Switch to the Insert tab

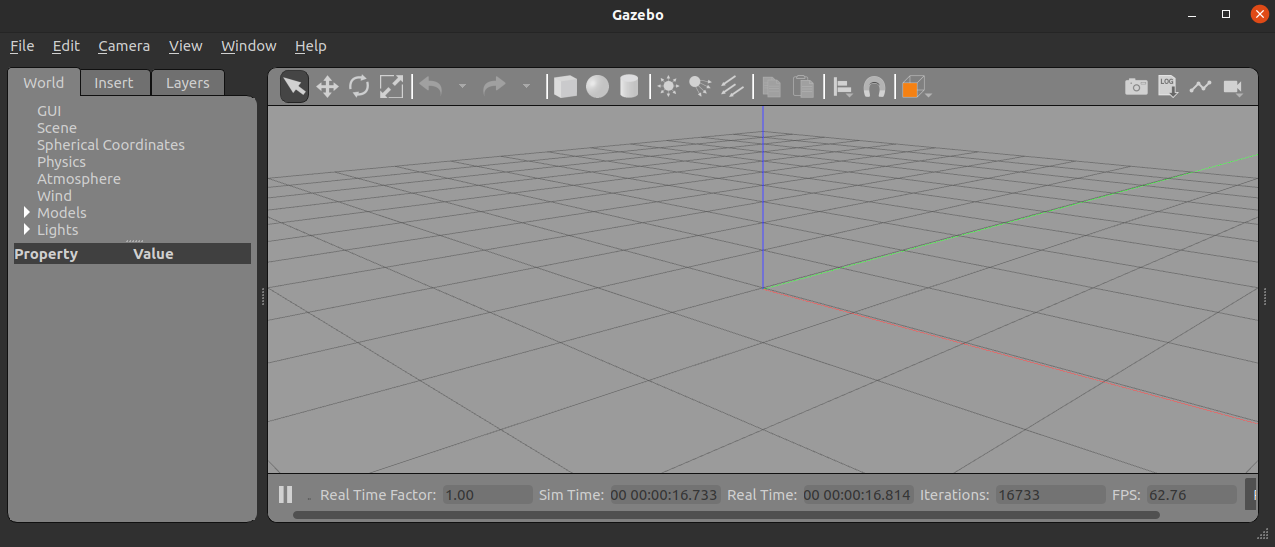(114, 83)
